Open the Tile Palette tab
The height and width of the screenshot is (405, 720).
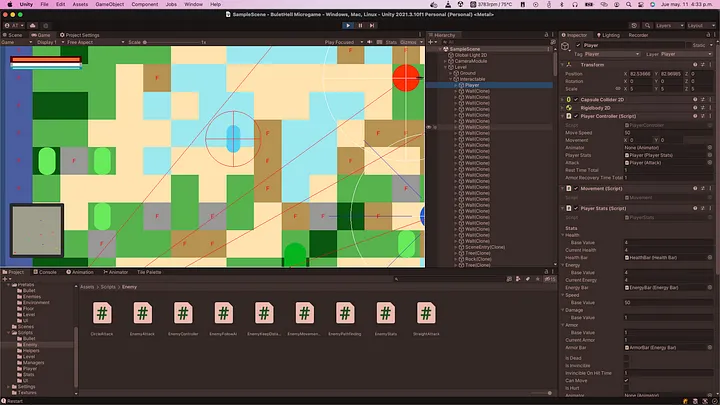click(149, 272)
